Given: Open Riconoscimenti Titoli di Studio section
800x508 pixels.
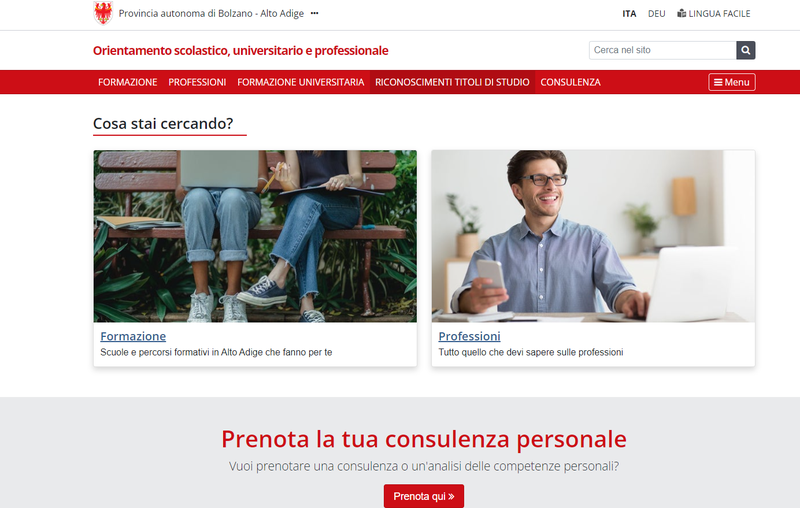Looking at the screenshot, I should [x=452, y=82].
